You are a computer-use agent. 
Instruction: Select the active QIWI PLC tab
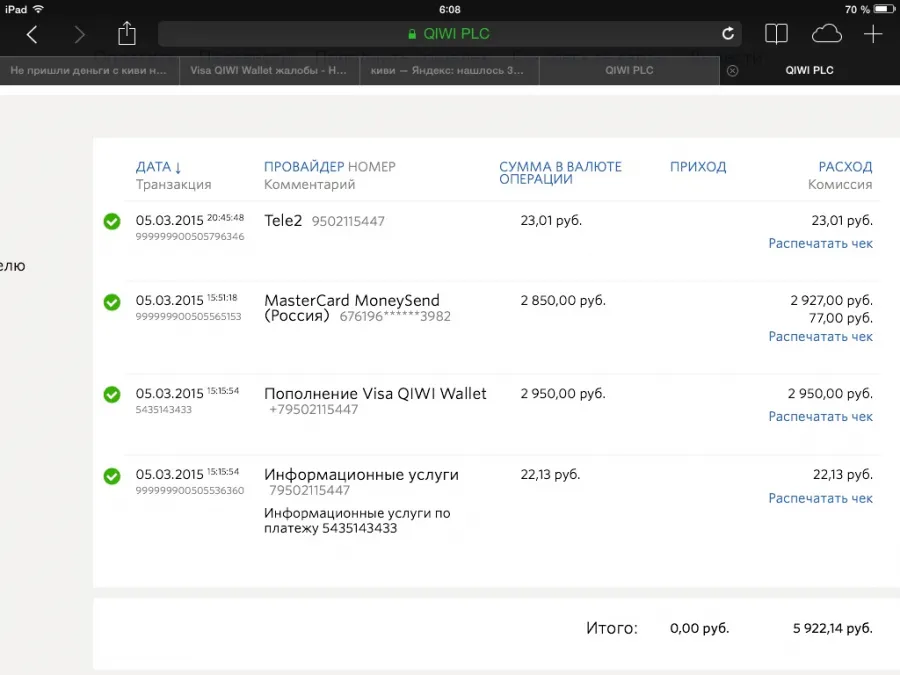click(809, 71)
